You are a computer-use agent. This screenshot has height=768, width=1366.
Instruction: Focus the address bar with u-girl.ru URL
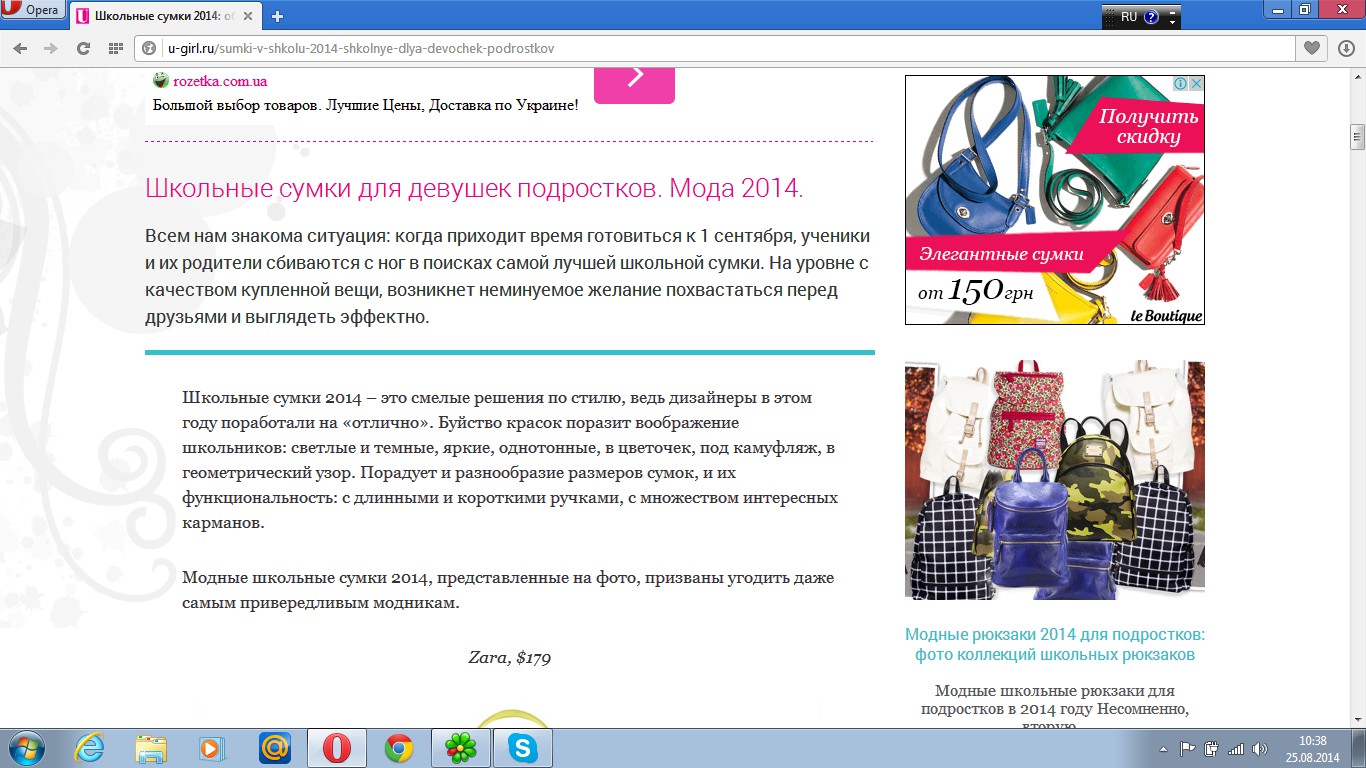click(715, 48)
